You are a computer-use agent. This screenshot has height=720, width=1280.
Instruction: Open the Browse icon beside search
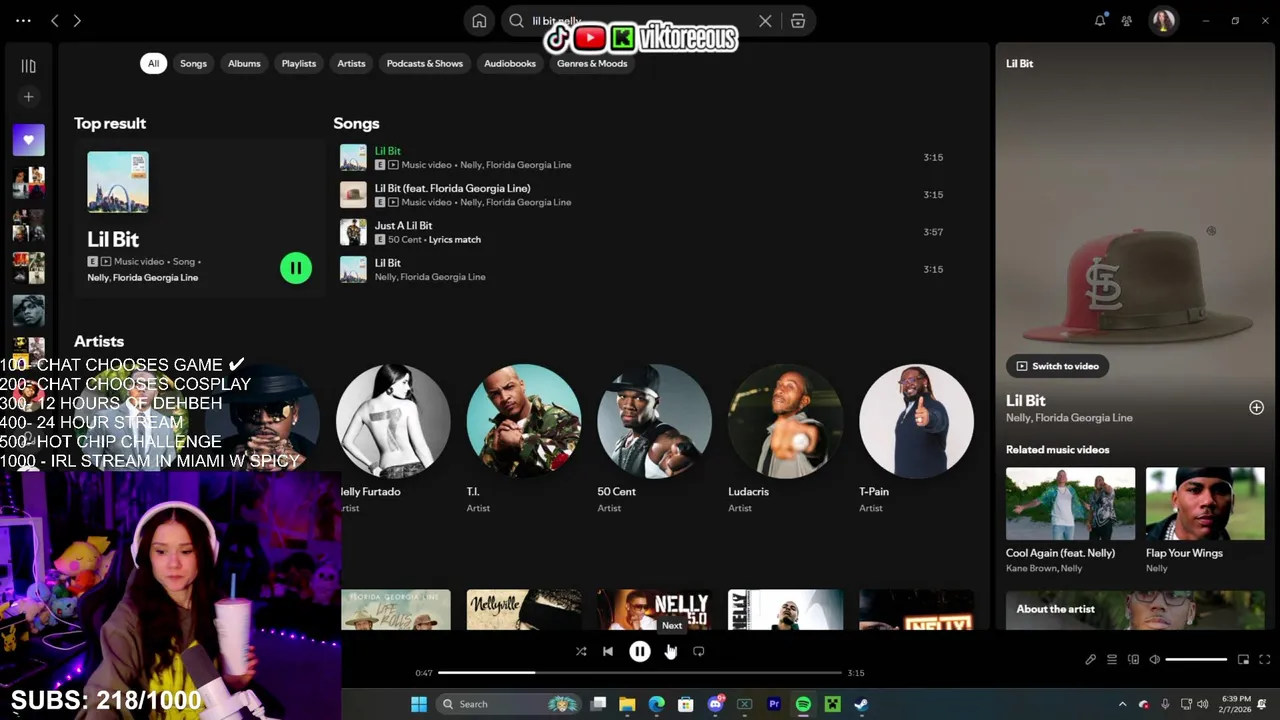(798, 21)
